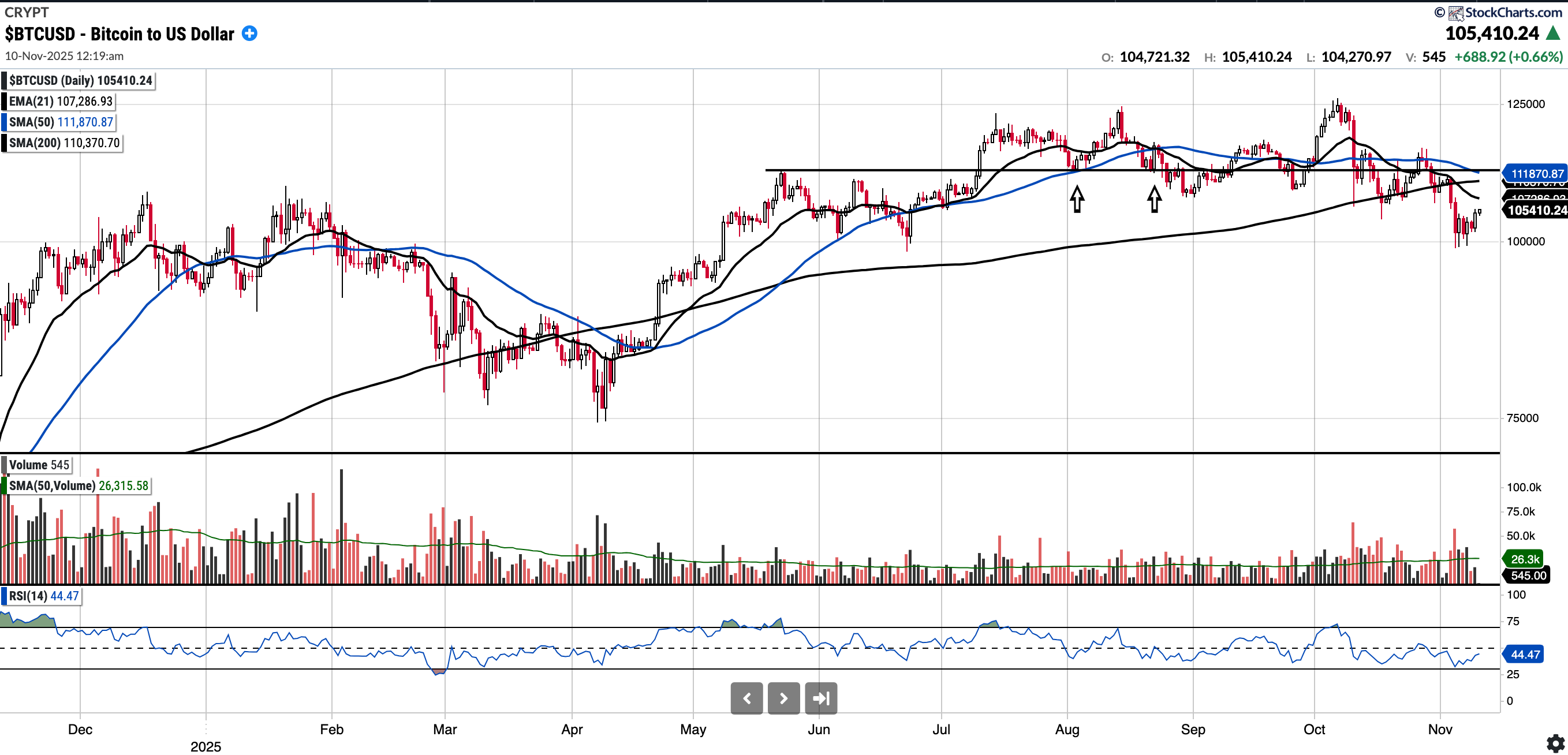
Task: Click the blue 44.47 RSI value tag
Action: (1524, 655)
